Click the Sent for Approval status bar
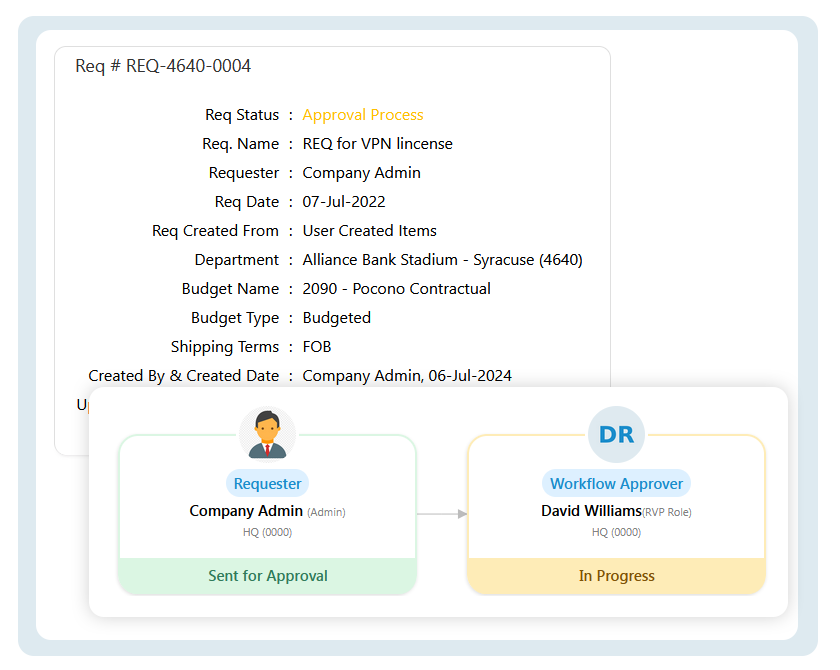The width and height of the screenshot is (840, 670). (x=267, y=576)
